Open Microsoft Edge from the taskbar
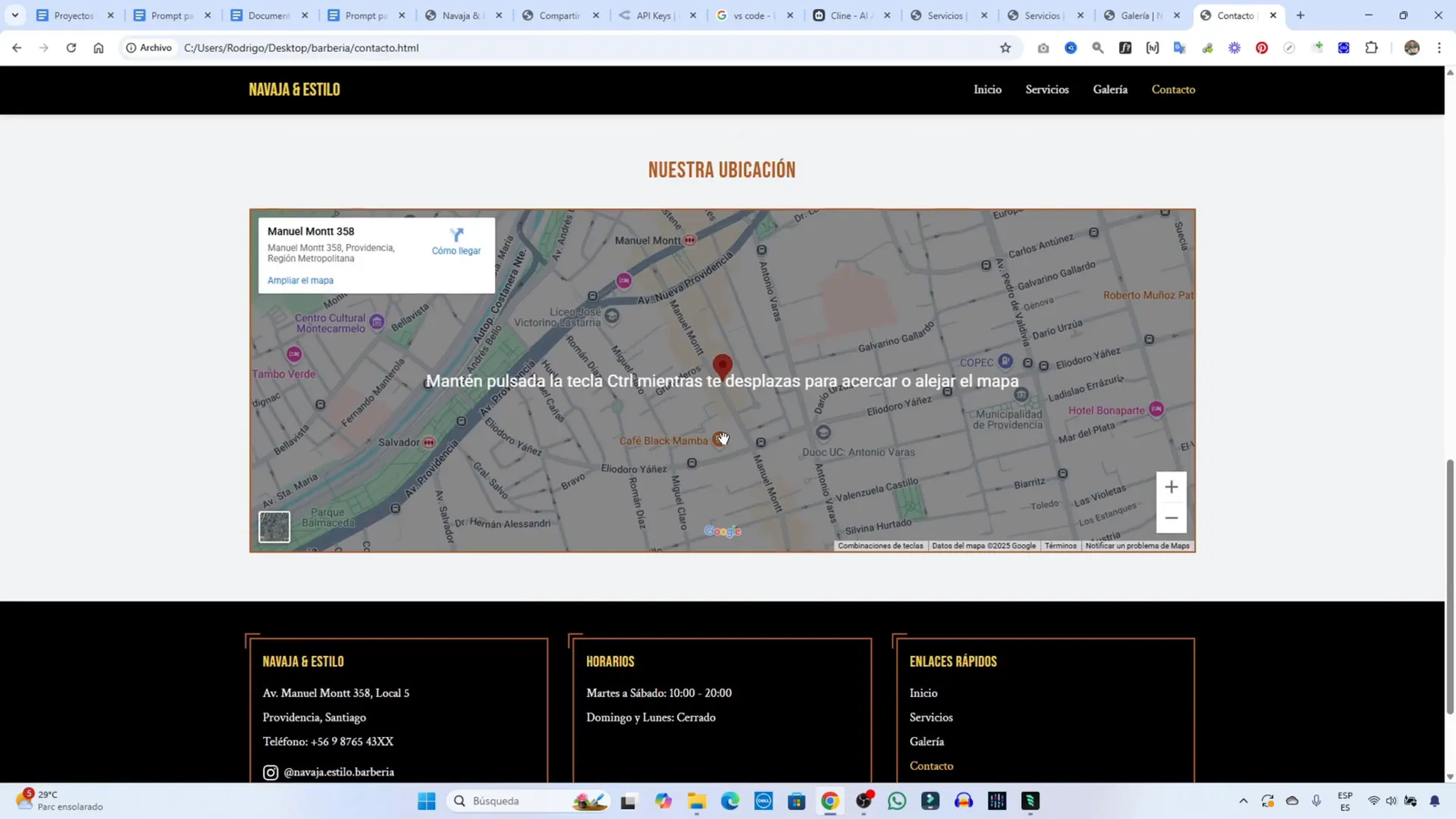This screenshot has width=1456, height=819. 729,801
